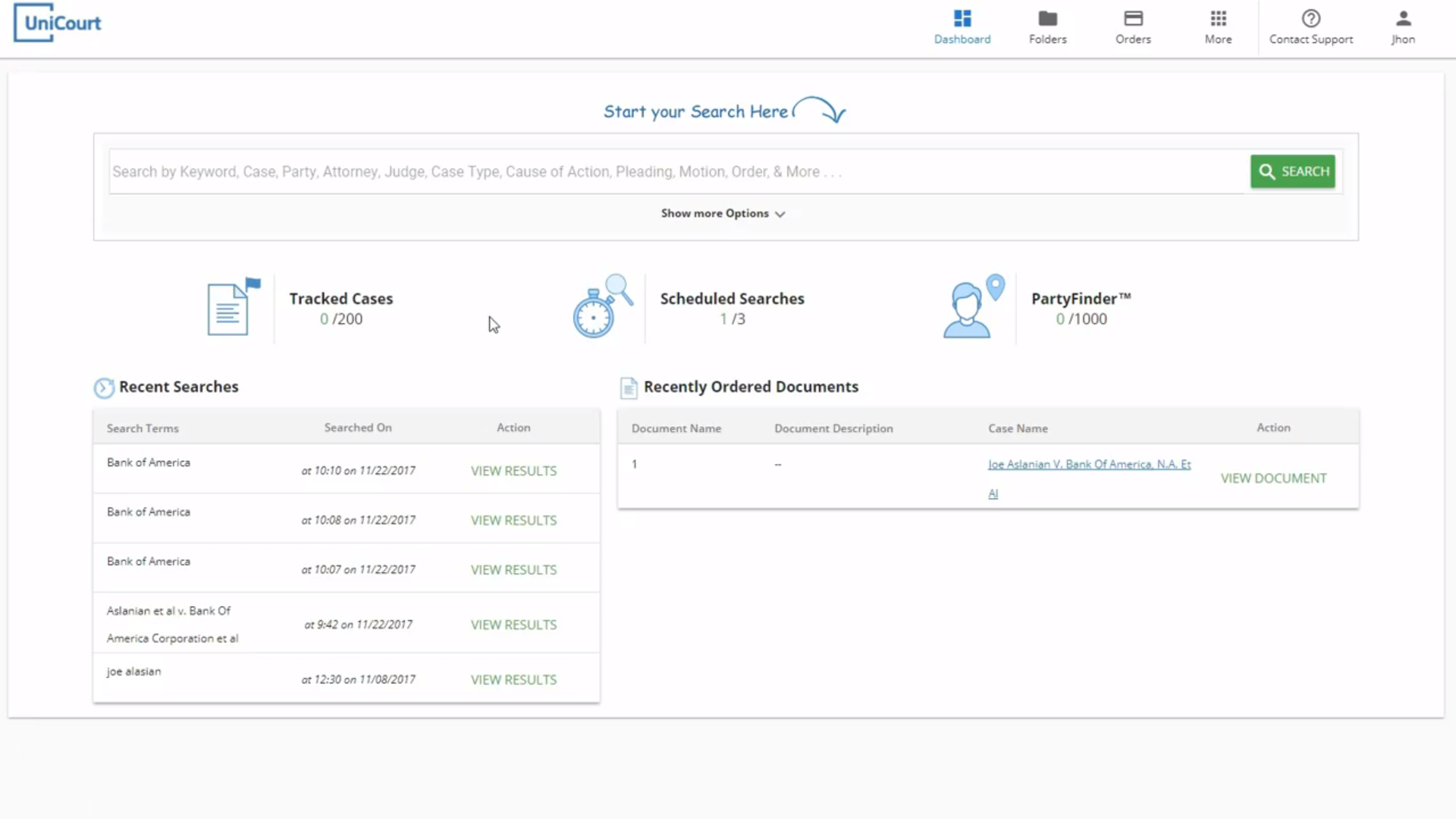Viewport: 1456px width, 819px height.
Task: Click the Recent Searches clock icon
Action: pyautogui.click(x=104, y=388)
